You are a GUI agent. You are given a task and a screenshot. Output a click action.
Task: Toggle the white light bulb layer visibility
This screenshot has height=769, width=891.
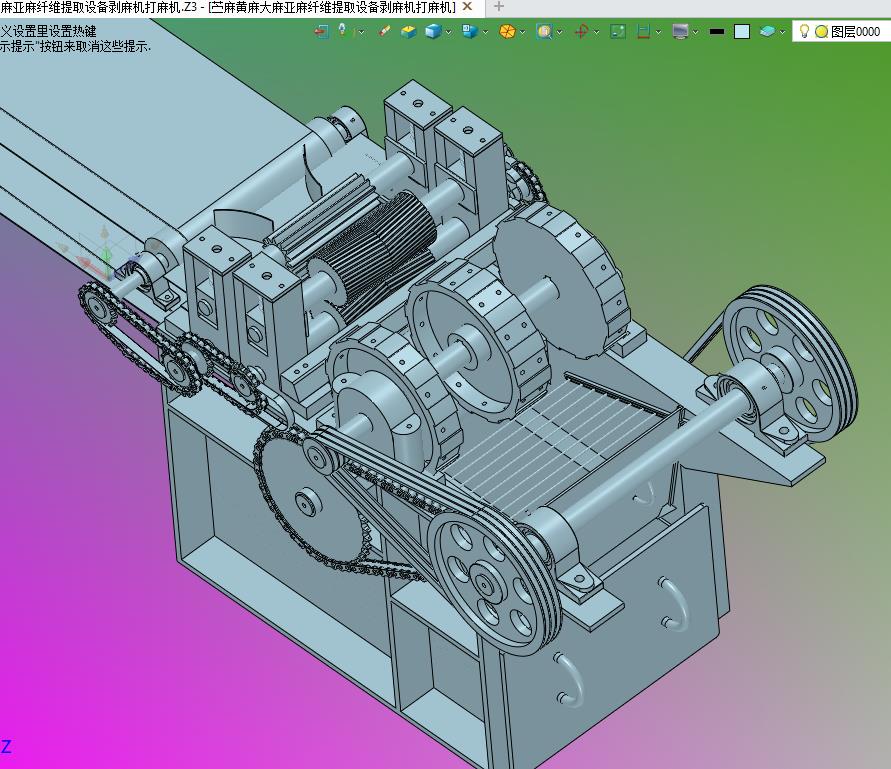click(804, 31)
